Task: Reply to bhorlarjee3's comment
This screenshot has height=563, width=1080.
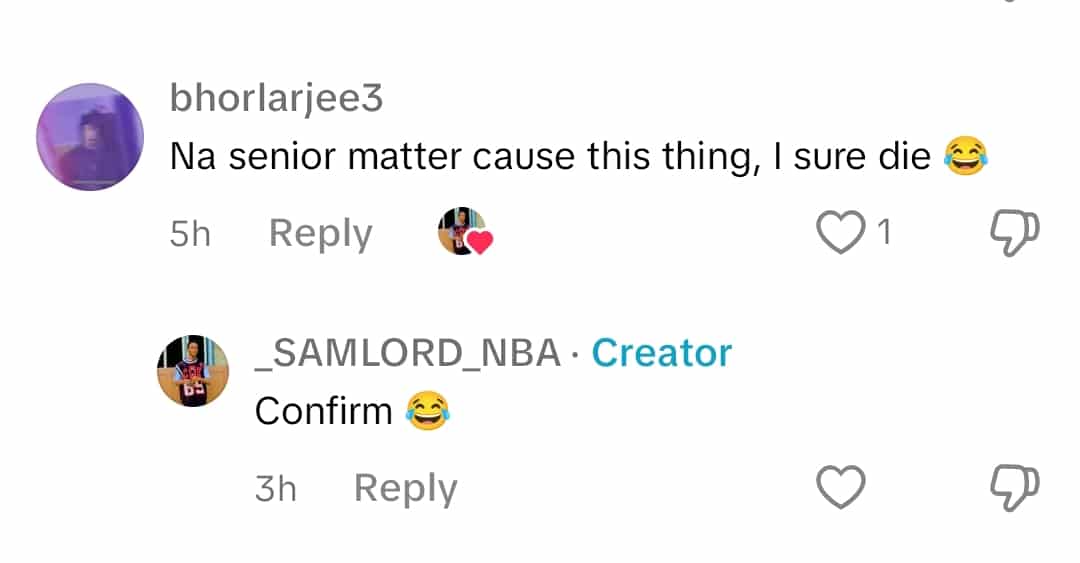Action: click(x=320, y=233)
